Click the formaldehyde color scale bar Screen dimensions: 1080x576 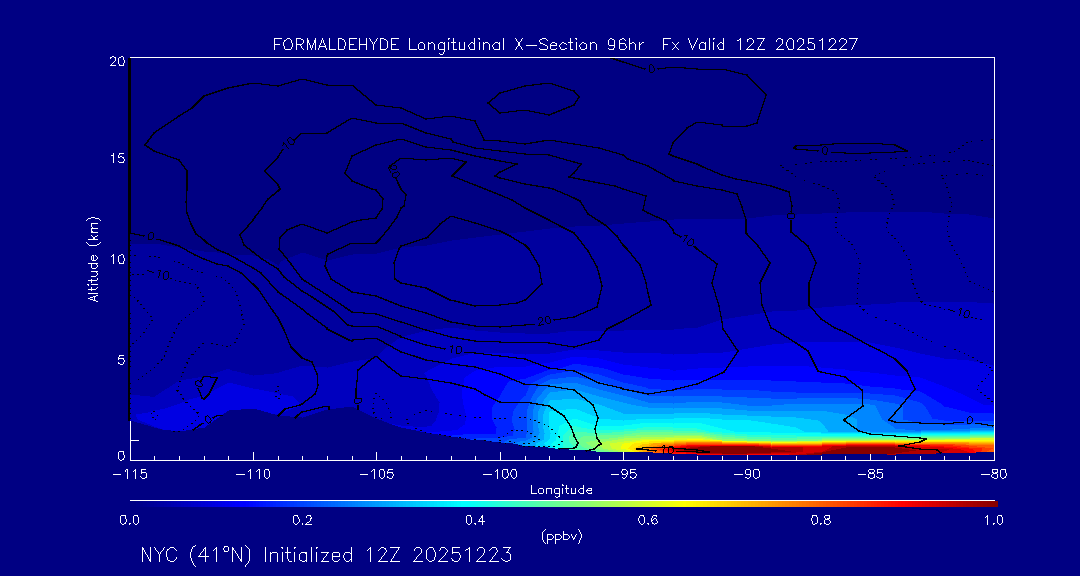point(563,504)
